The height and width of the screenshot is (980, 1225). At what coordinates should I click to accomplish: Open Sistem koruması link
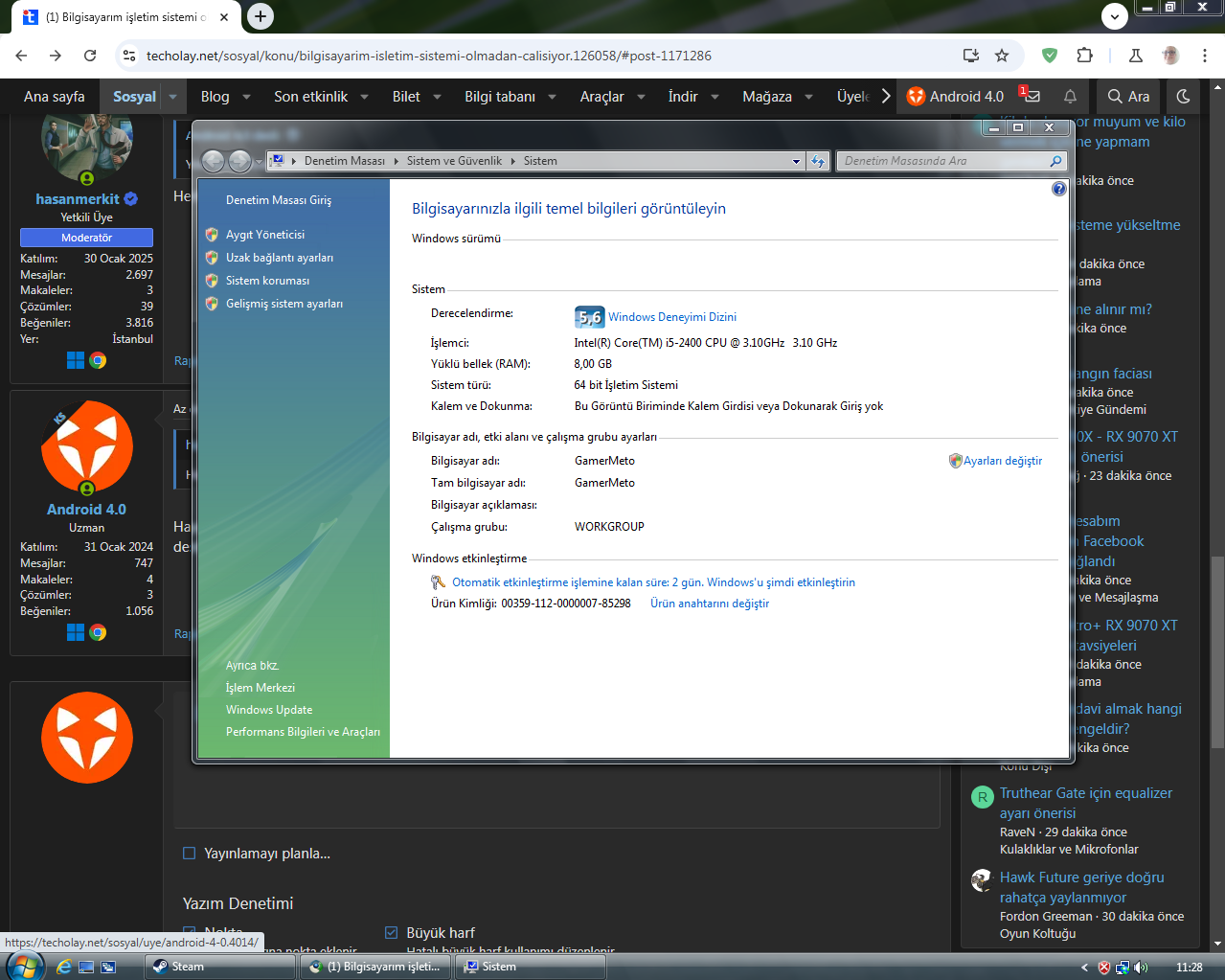point(267,281)
